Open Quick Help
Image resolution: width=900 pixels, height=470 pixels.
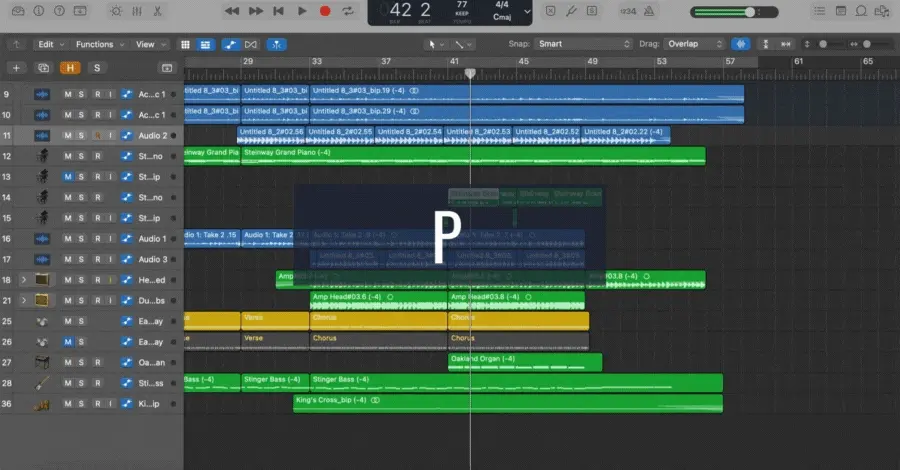pos(59,11)
